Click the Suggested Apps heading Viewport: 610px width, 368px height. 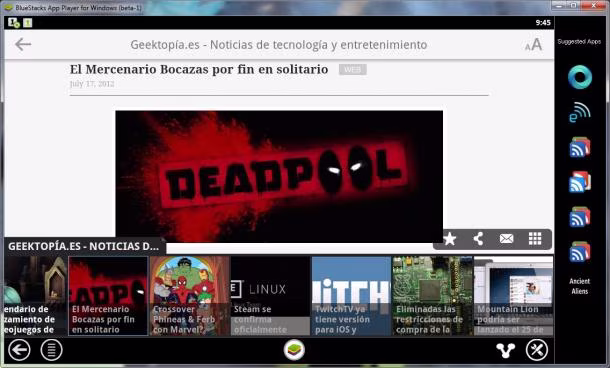click(579, 42)
